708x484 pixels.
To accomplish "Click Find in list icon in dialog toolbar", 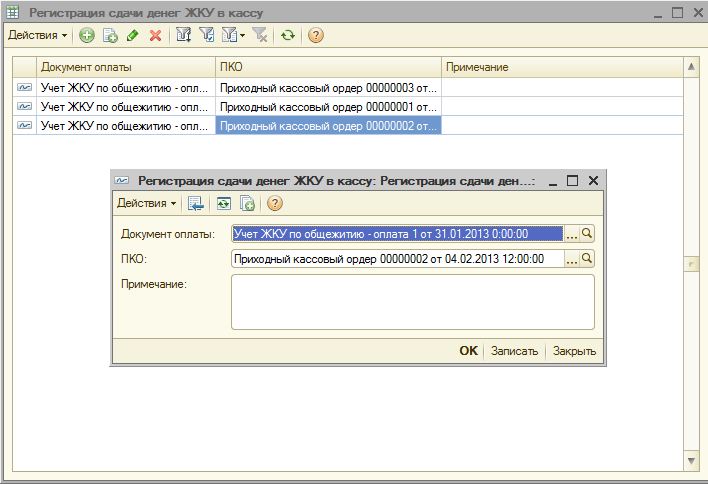I will pyautogui.click(x=197, y=203).
